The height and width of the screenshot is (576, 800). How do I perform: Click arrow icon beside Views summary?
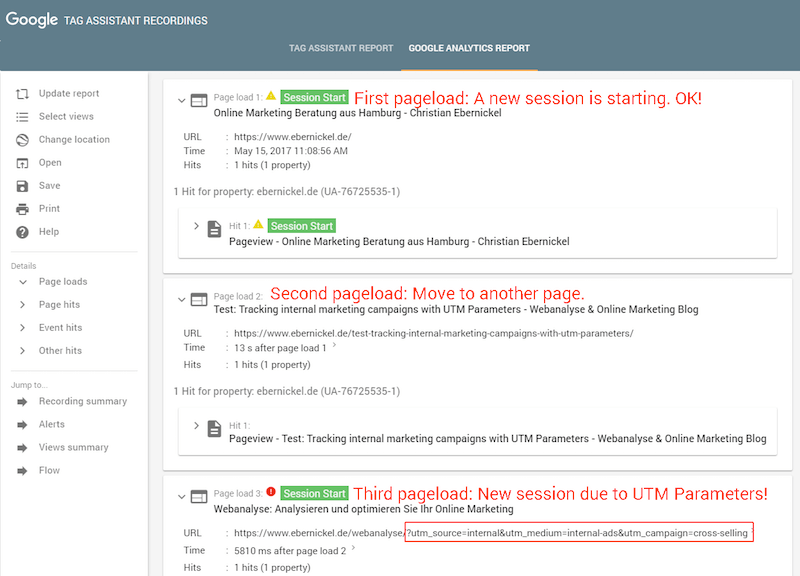point(22,447)
